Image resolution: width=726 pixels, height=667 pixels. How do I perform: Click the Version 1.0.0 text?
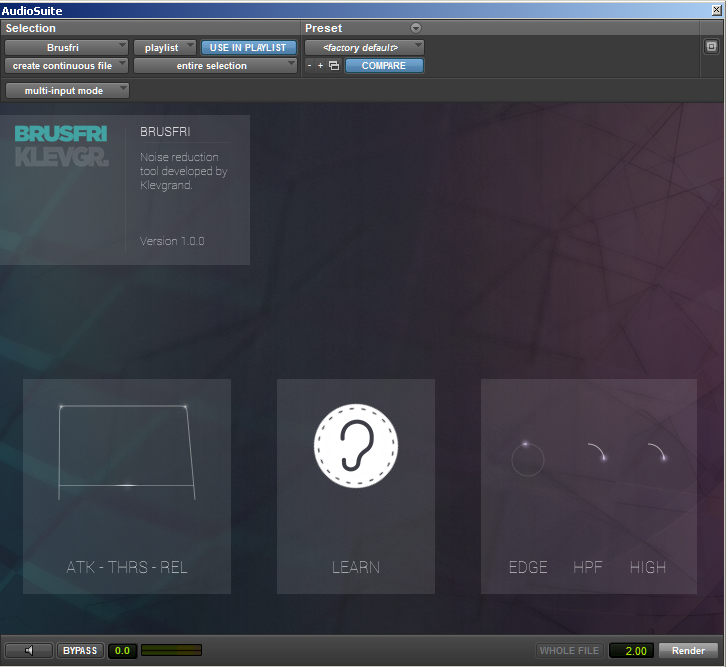(x=172, y=241)
